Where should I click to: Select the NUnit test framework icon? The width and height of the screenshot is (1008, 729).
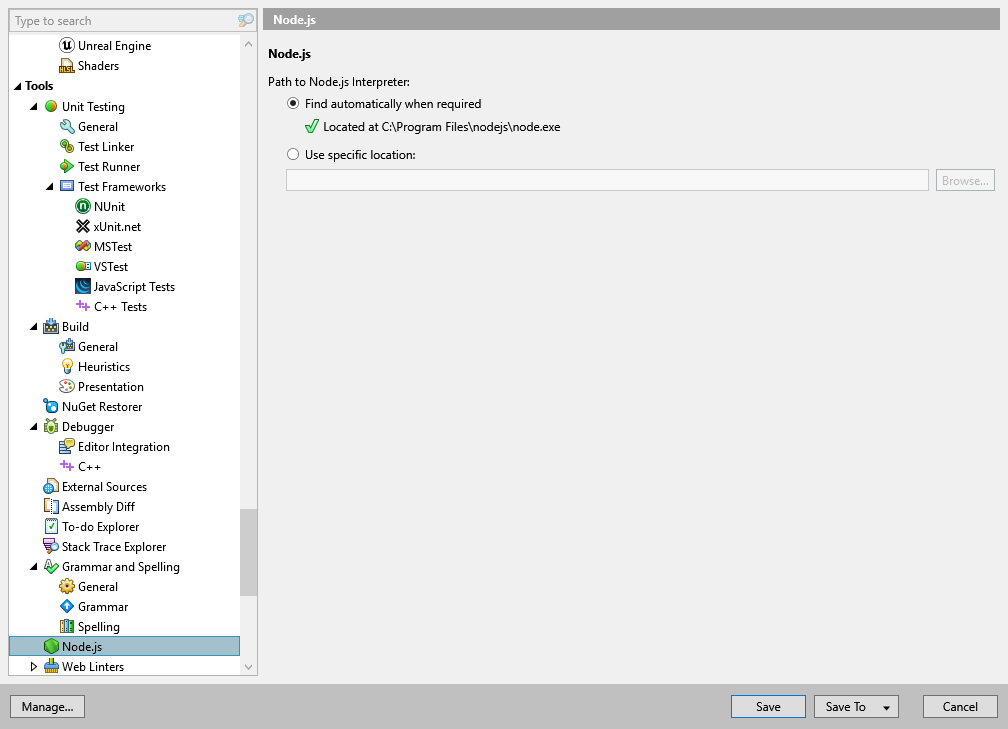85,206
